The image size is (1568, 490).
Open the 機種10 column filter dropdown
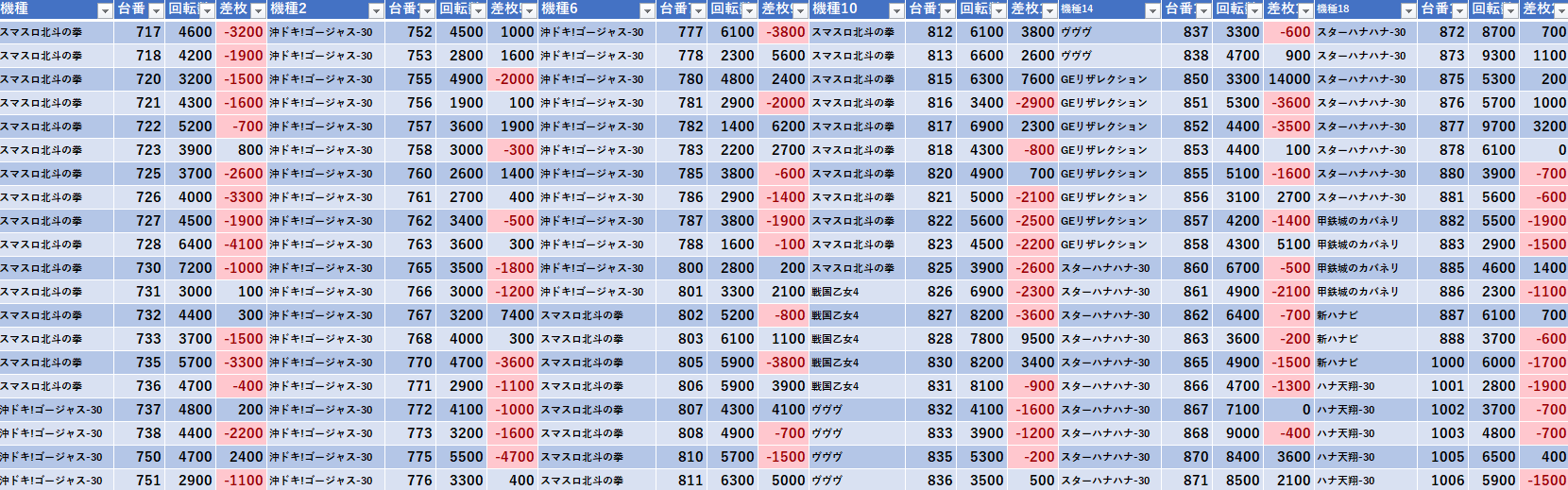pos(896,10)
